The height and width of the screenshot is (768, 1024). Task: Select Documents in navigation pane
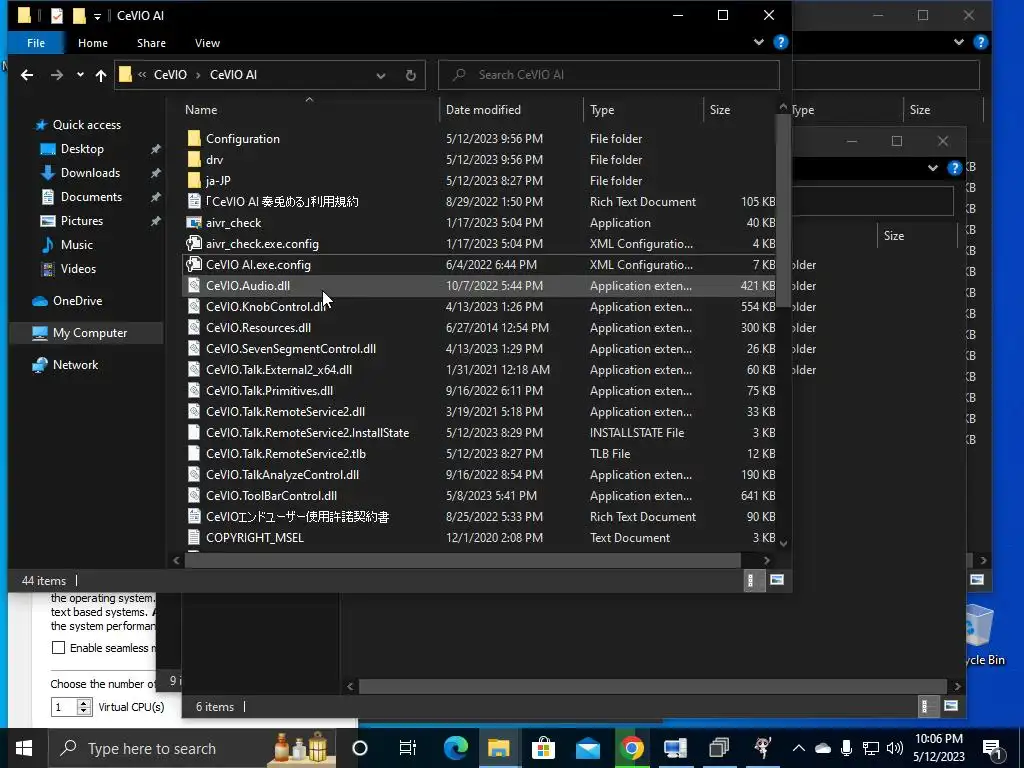pos(91,197)
